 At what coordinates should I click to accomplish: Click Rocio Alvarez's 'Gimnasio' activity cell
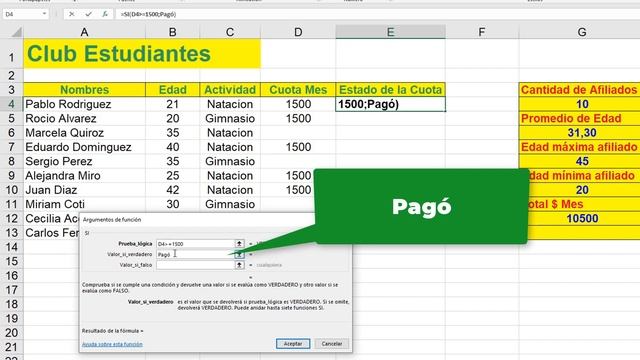click(x=230, y=118)
